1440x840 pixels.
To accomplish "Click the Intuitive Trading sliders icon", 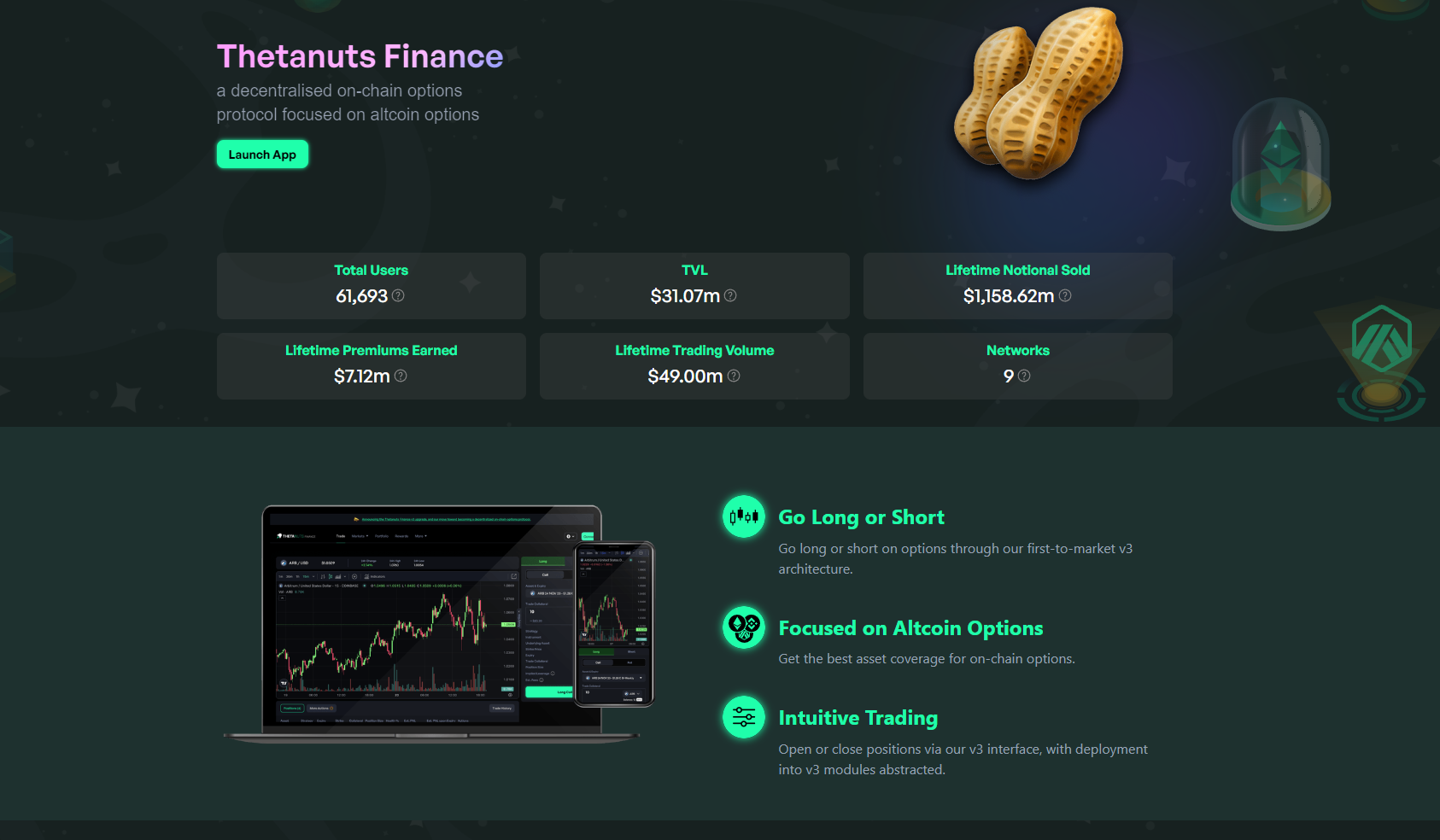I will [744, 717].
